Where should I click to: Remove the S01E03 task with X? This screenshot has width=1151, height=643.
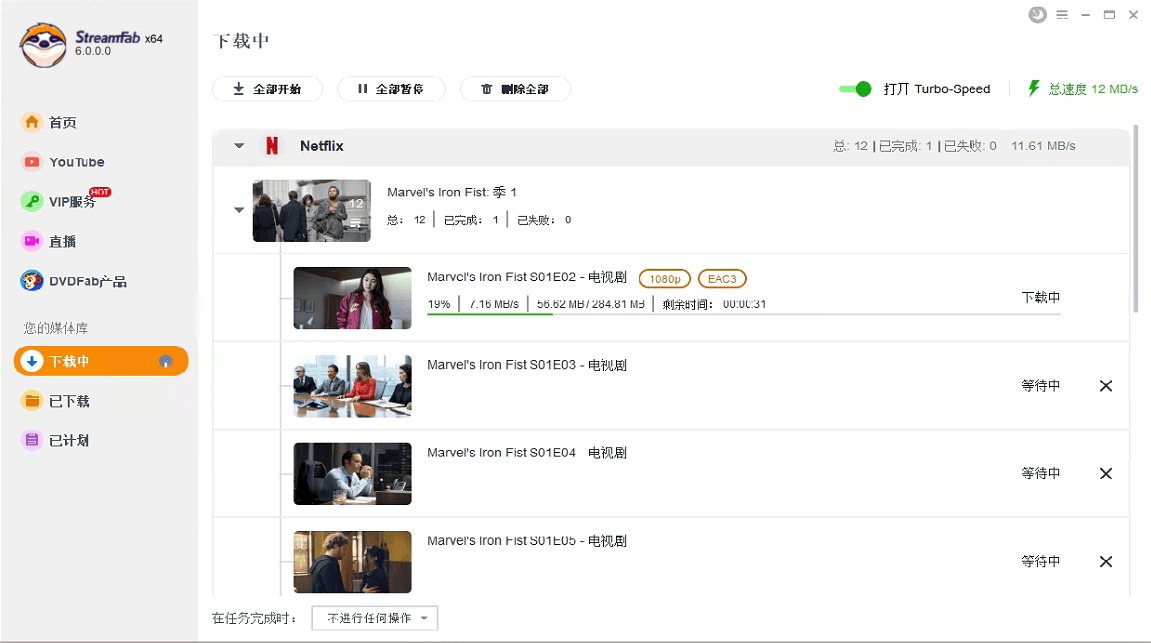pos(1106,386)
